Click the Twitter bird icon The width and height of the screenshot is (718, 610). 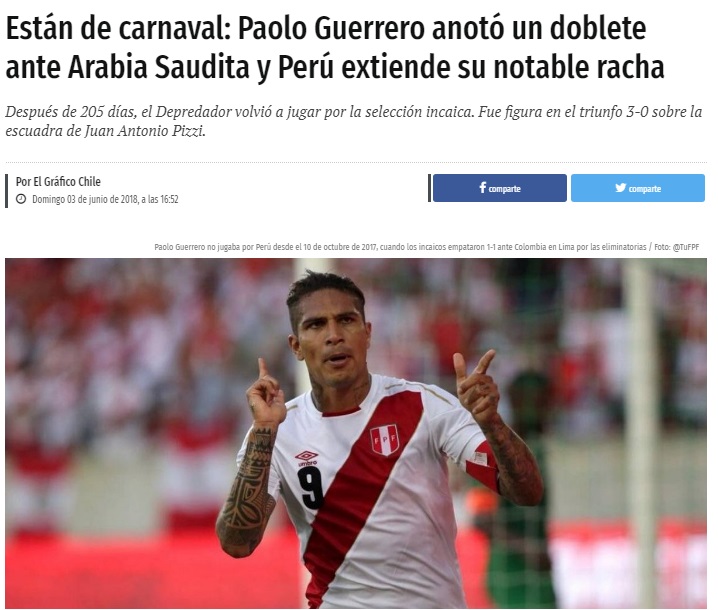pyautogui.click(x=620, y=187)
